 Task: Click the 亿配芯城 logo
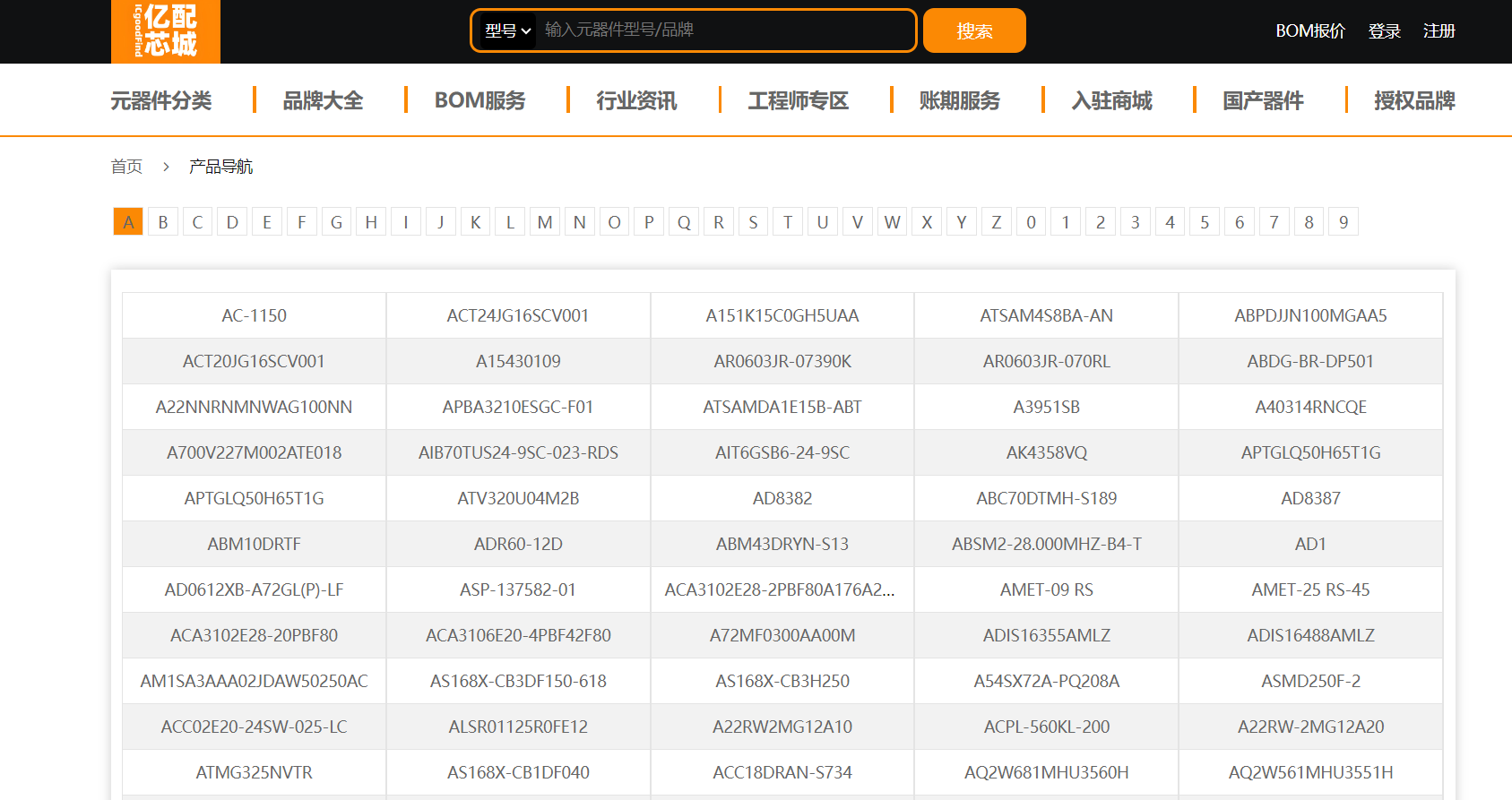tap(166, 31)
